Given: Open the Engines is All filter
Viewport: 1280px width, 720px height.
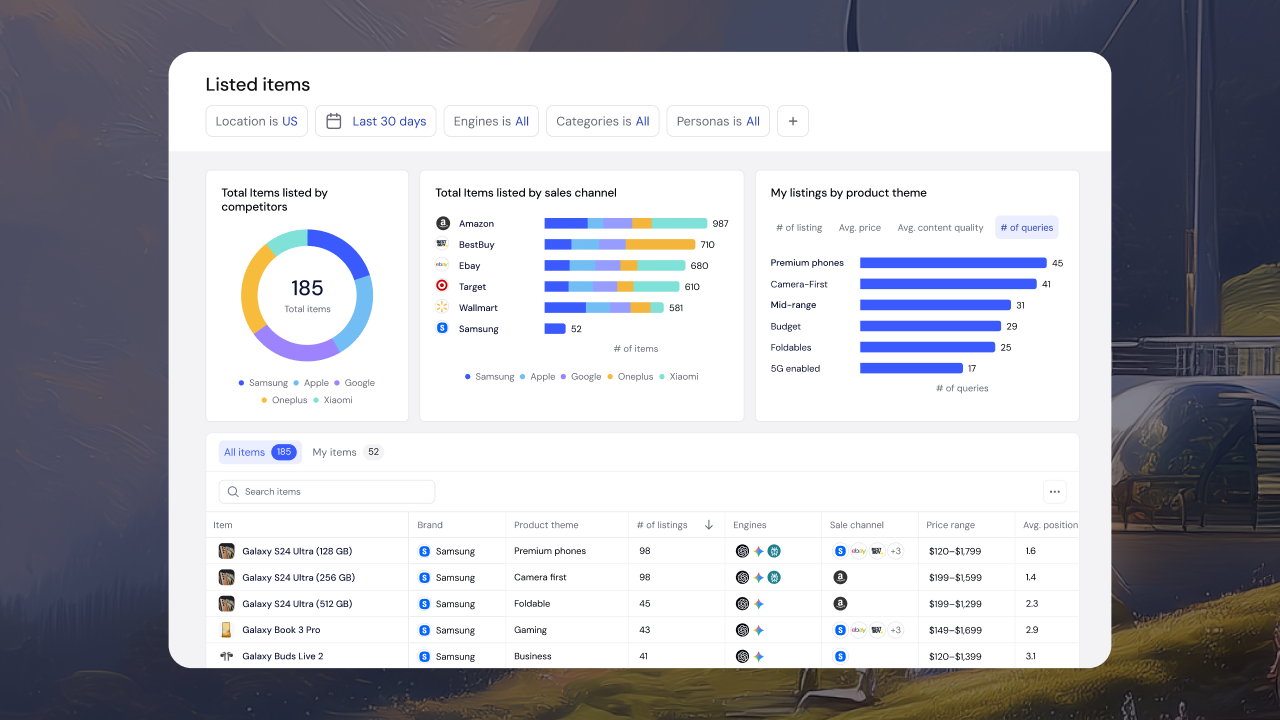Looking at the screenshot, I should (x=491, y=121).
